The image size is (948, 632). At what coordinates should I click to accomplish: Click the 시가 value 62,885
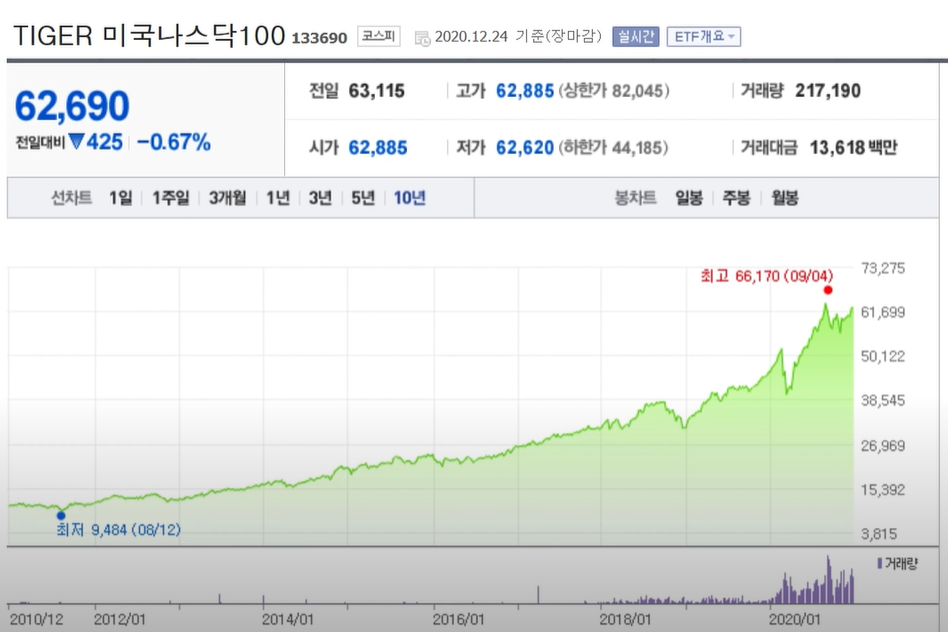click(378, 148)
